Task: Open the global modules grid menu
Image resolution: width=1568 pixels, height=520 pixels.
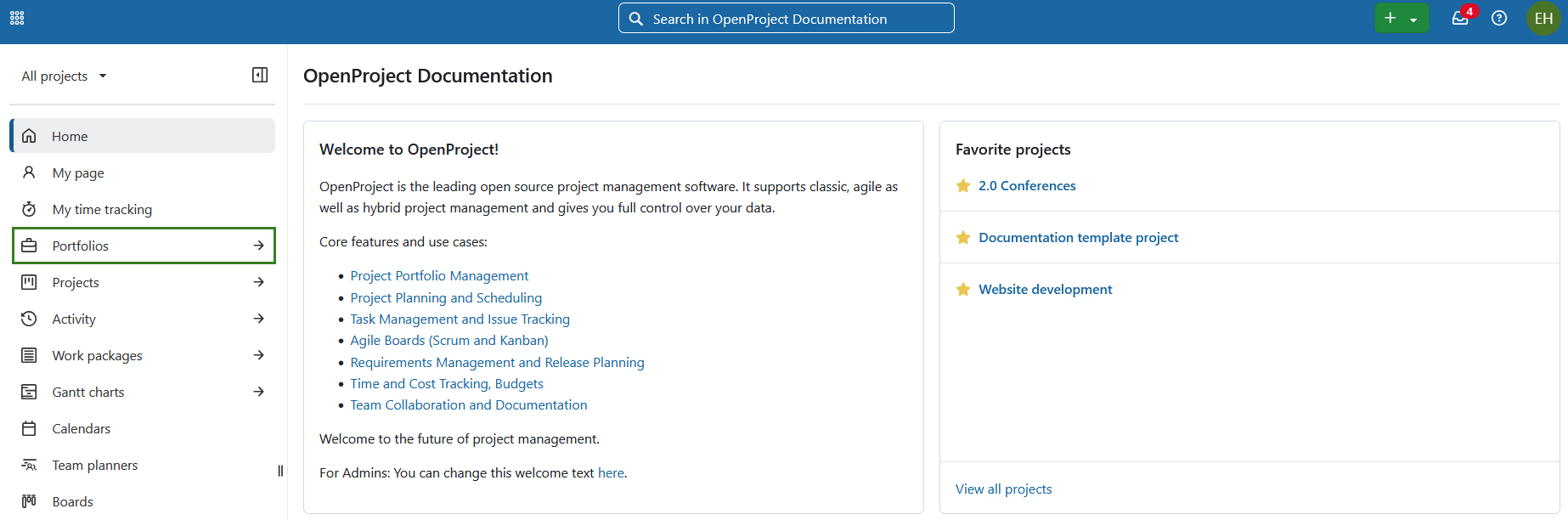Action: point(17,18)
